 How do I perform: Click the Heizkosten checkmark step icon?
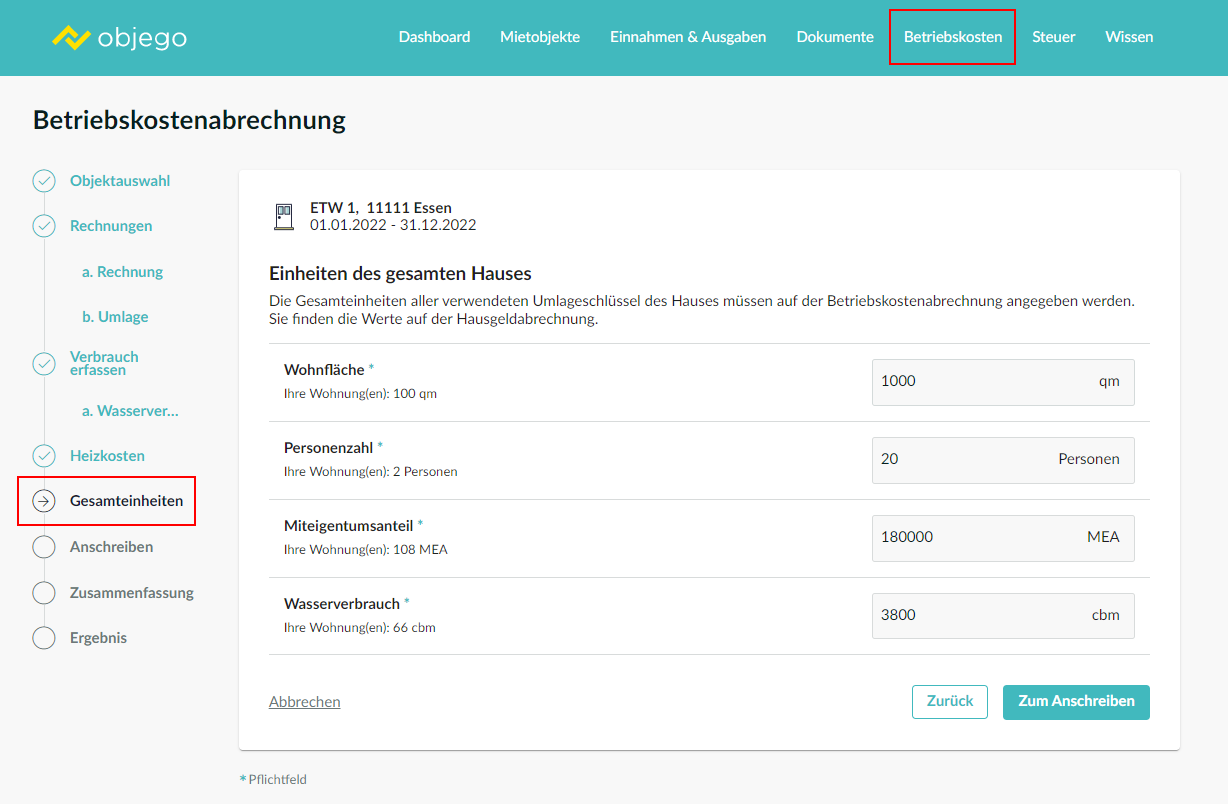(x=44, y=456)
